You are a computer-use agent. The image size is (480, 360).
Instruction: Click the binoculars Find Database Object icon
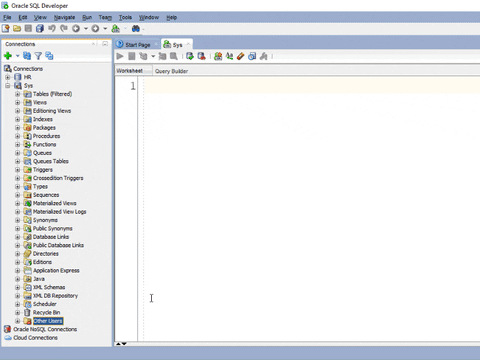pos(136,29)
